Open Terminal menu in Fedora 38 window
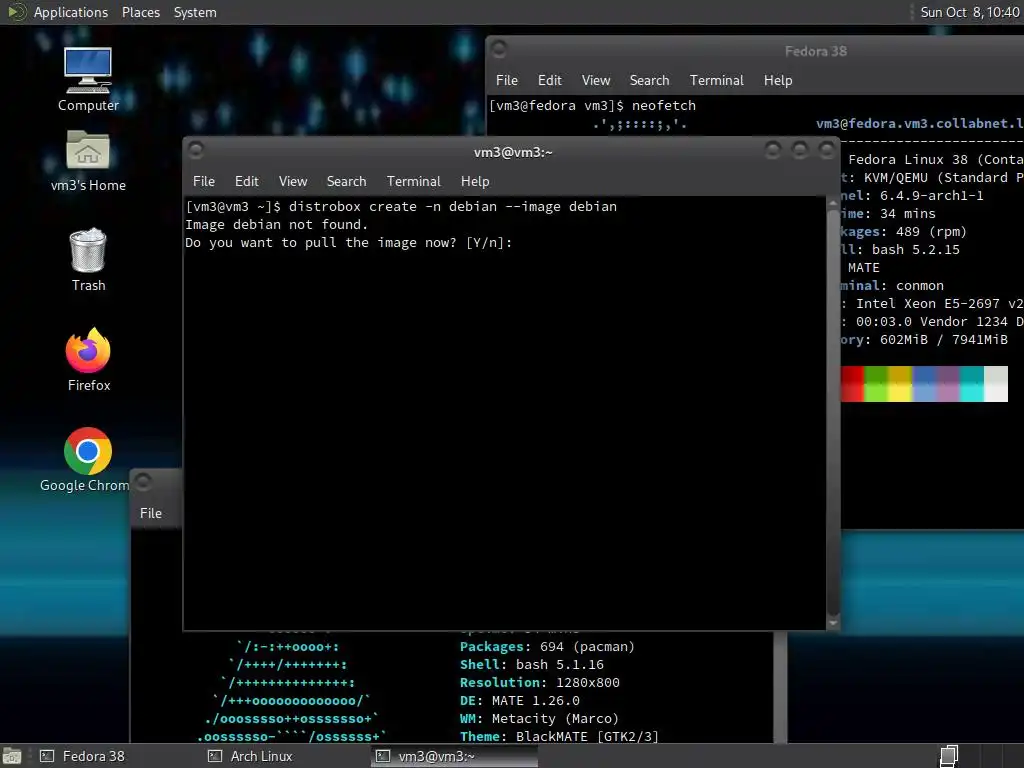This screenshot has width=1024, height=768. pos(716,80)
